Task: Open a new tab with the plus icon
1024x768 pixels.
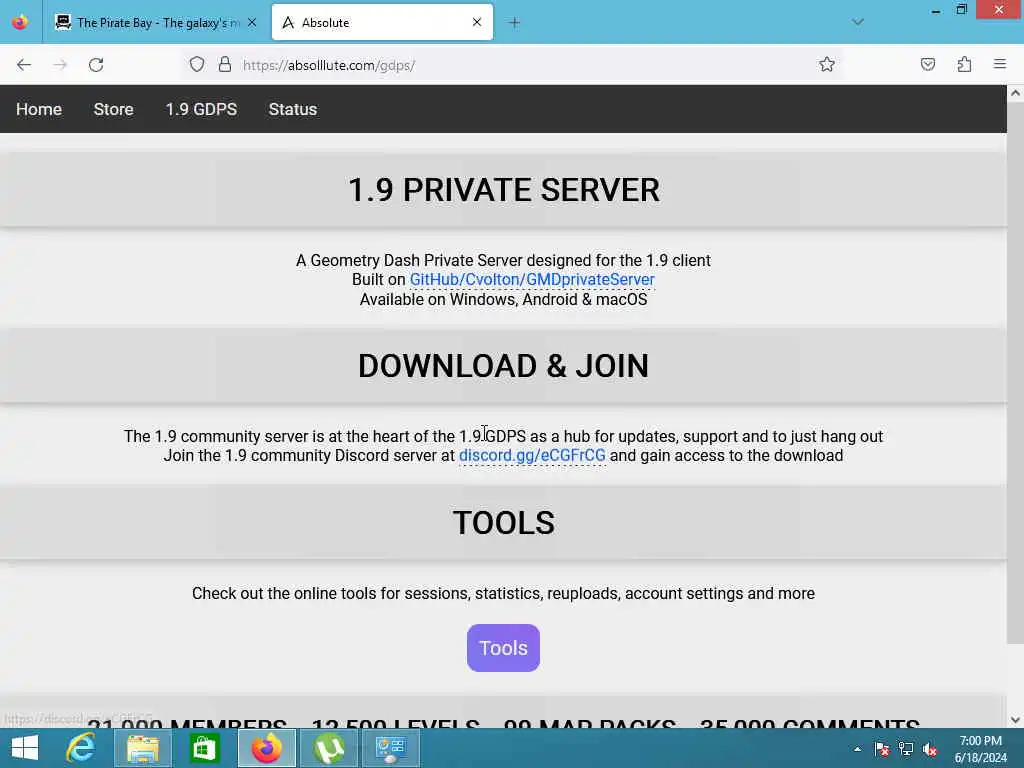Action: coord(514,23)
